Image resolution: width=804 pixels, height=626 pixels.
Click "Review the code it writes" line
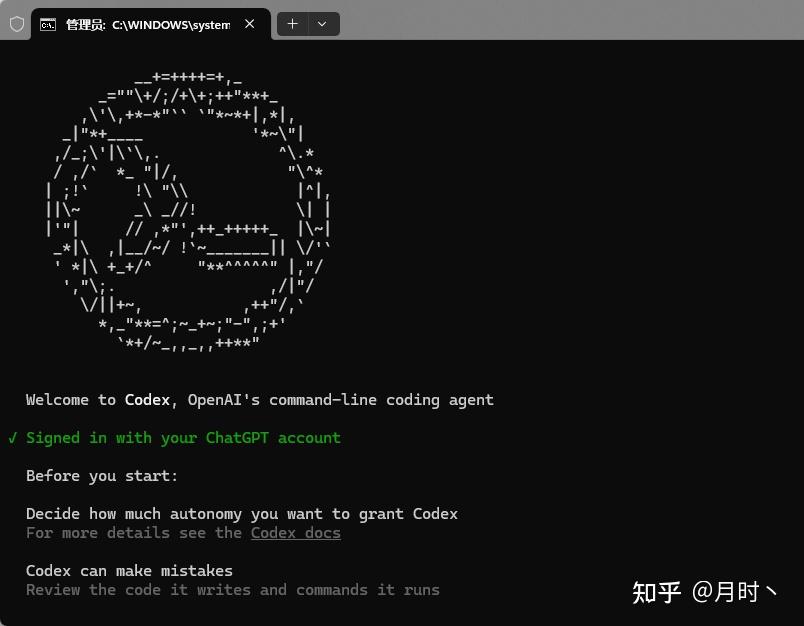pyautogui.click(x=233, y=590)
